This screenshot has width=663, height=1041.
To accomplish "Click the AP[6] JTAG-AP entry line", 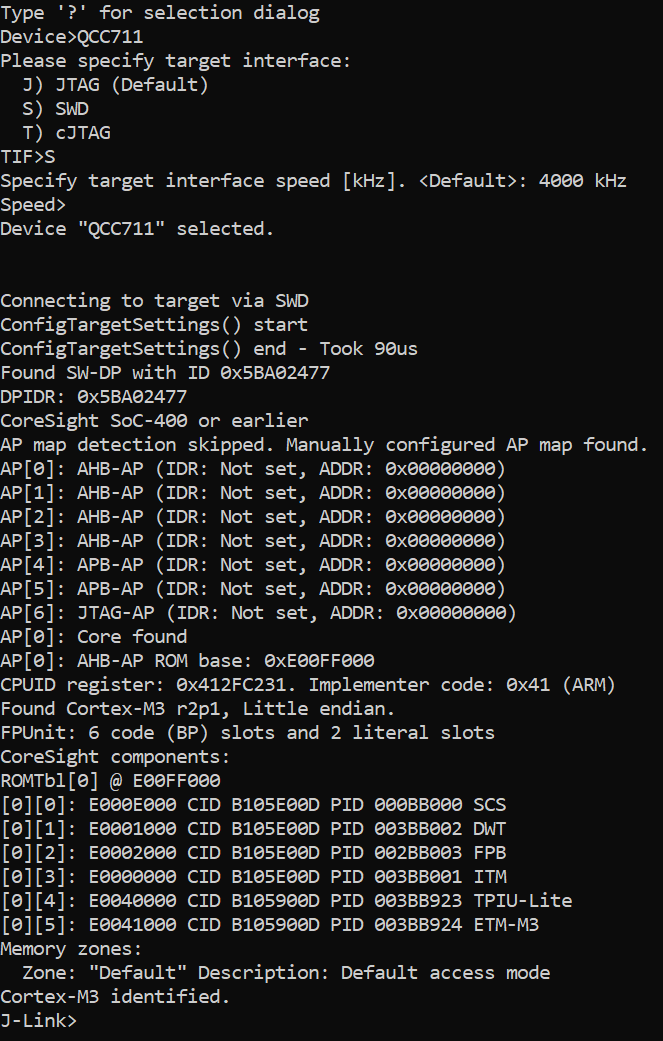I will 258,613.
